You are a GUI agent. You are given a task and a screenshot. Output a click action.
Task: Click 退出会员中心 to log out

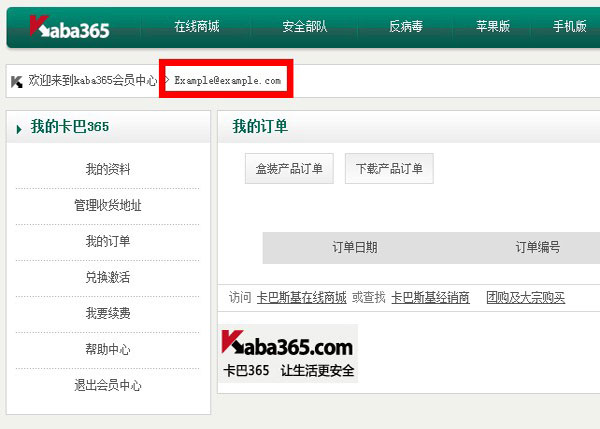pyautogui.click(x=108, y=385)
